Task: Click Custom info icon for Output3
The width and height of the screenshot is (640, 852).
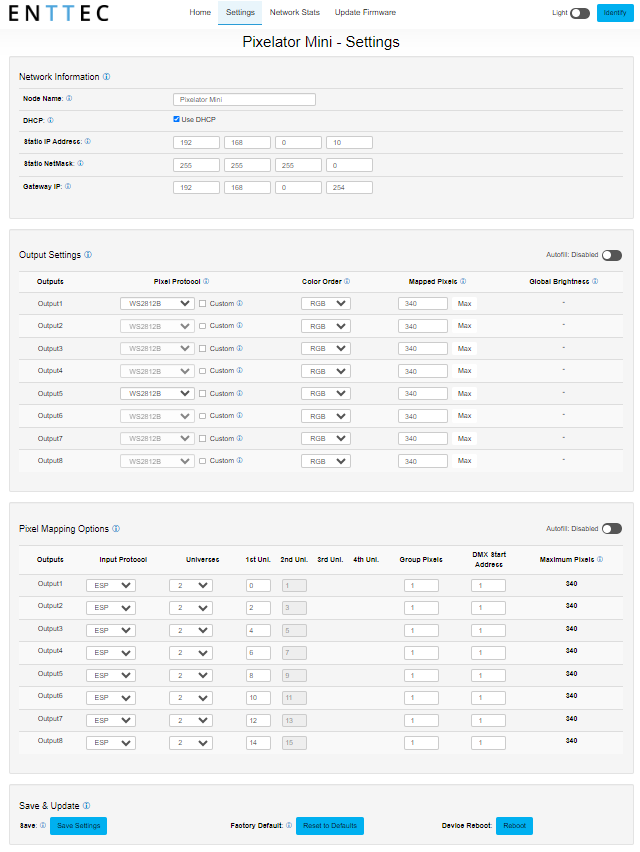Action: click(x=240, y=348)
